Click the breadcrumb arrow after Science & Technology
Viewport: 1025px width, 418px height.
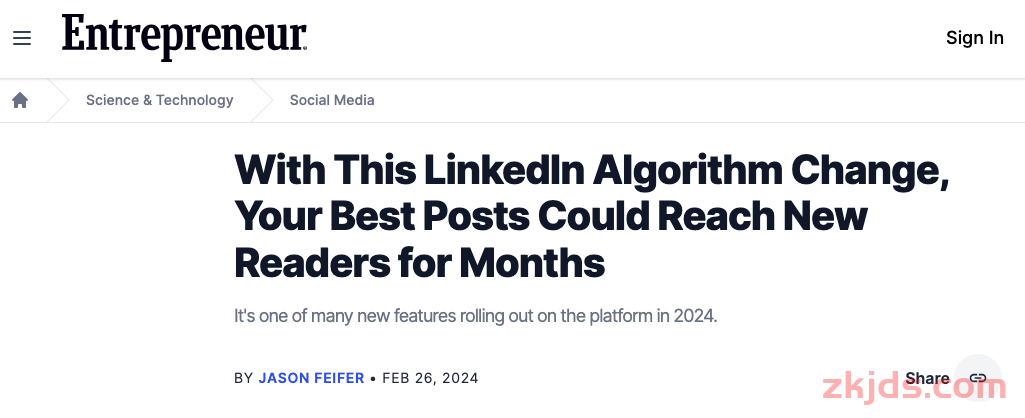262,100
